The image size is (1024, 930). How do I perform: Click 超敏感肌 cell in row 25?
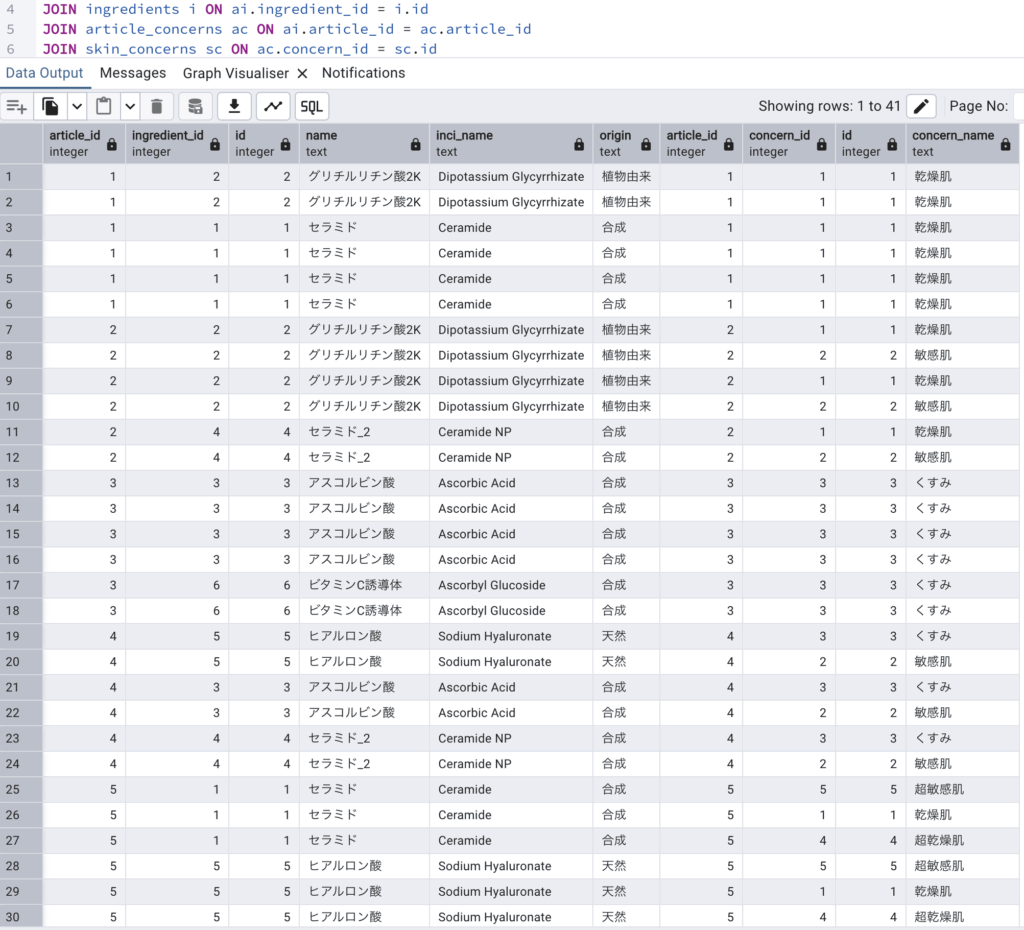click(963, 789)
